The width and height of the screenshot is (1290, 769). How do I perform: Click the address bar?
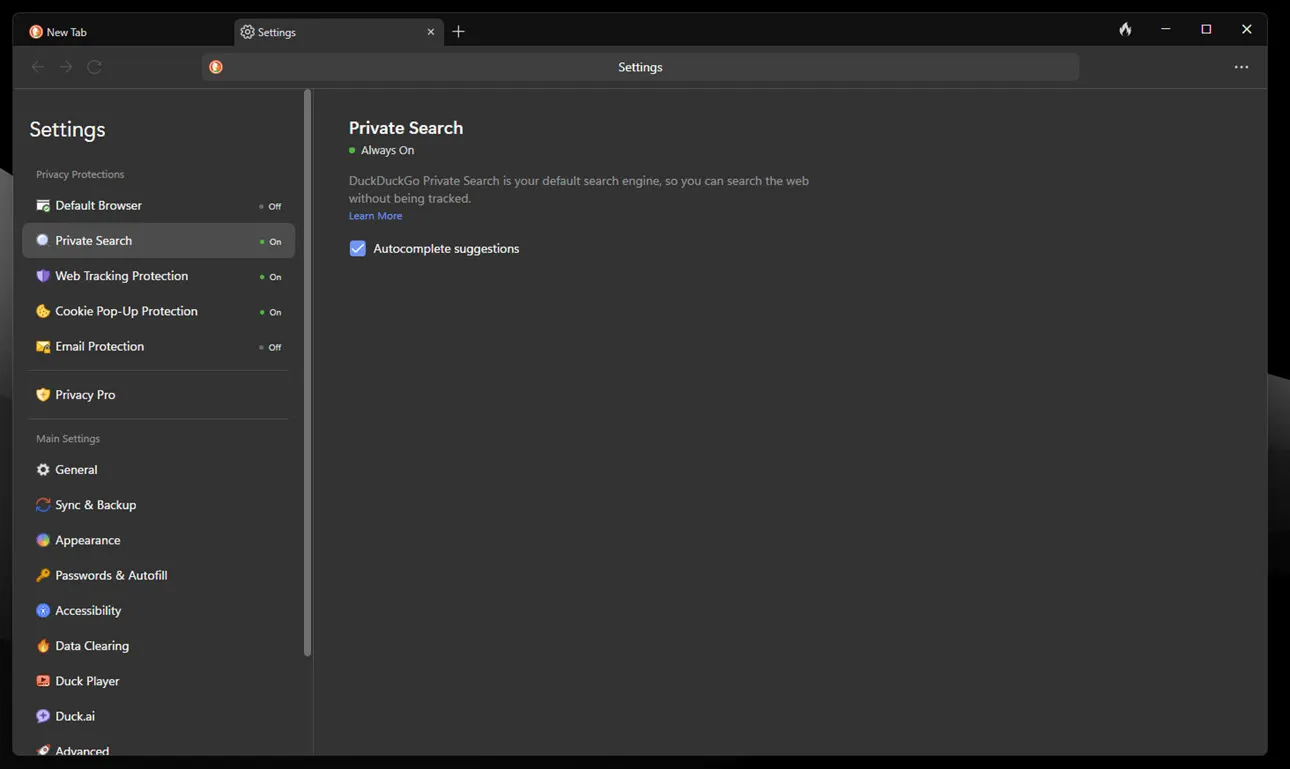(640, 67)
